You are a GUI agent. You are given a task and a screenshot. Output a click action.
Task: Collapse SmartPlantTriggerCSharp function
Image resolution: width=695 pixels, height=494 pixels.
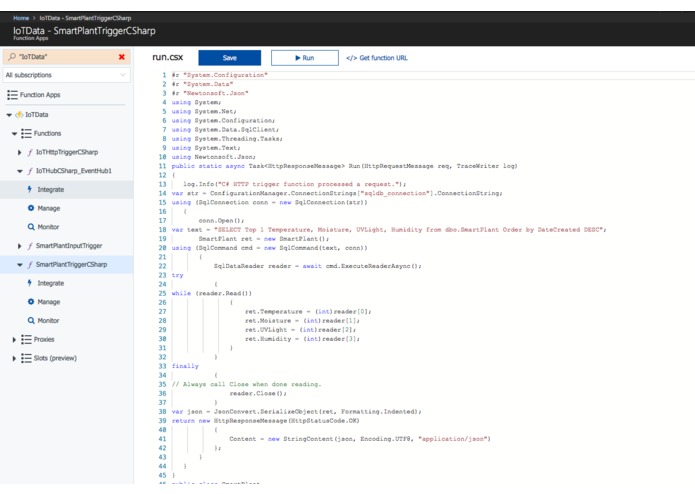20,265
